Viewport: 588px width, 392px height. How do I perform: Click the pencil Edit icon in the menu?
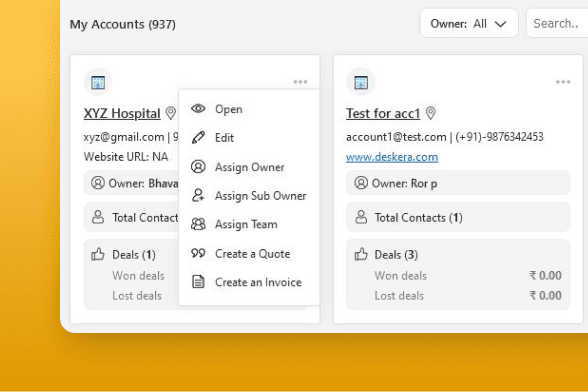tap(198, 138)
